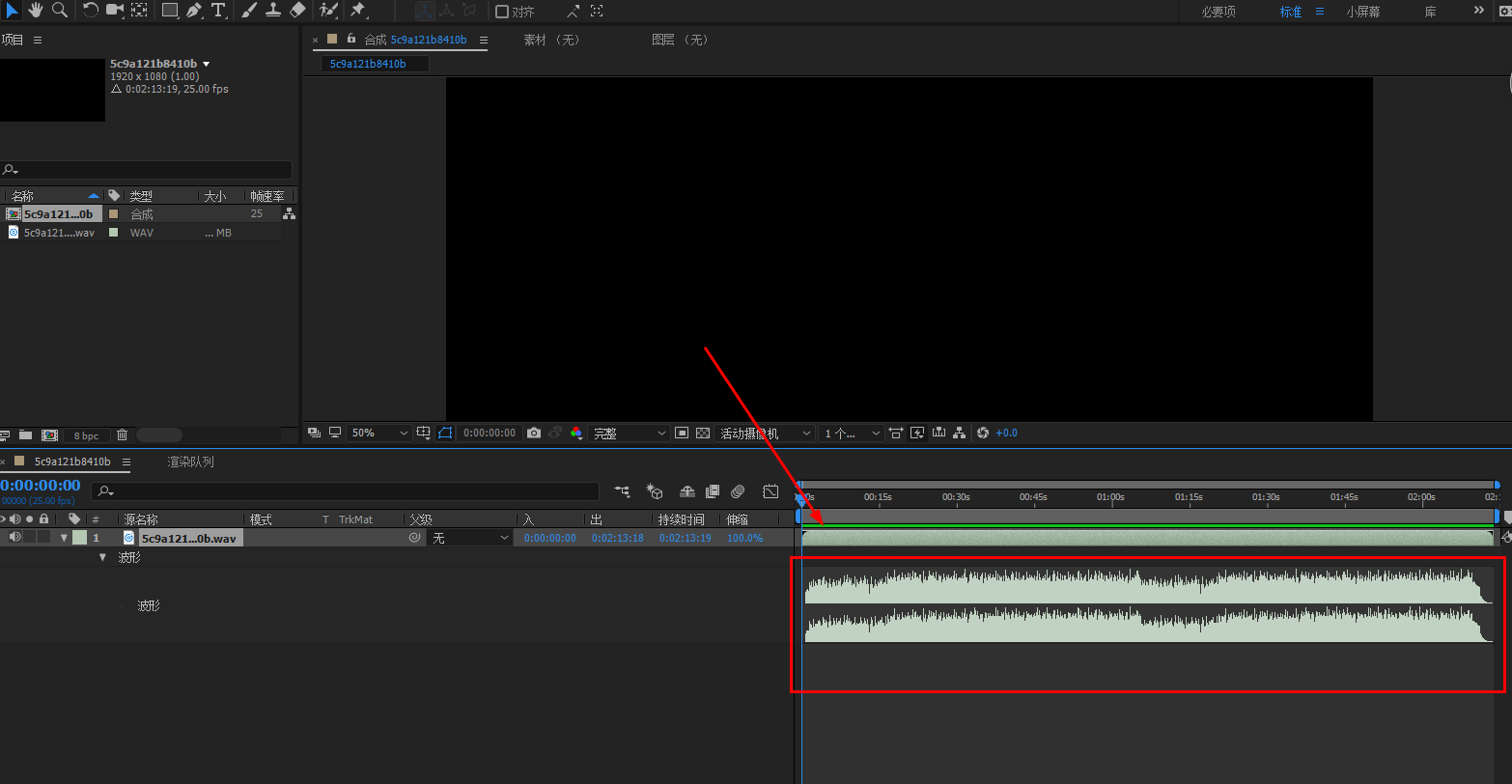Screen dimensions: 1512x784
Task: Select the Type text tool
Action: click(218, 10)
